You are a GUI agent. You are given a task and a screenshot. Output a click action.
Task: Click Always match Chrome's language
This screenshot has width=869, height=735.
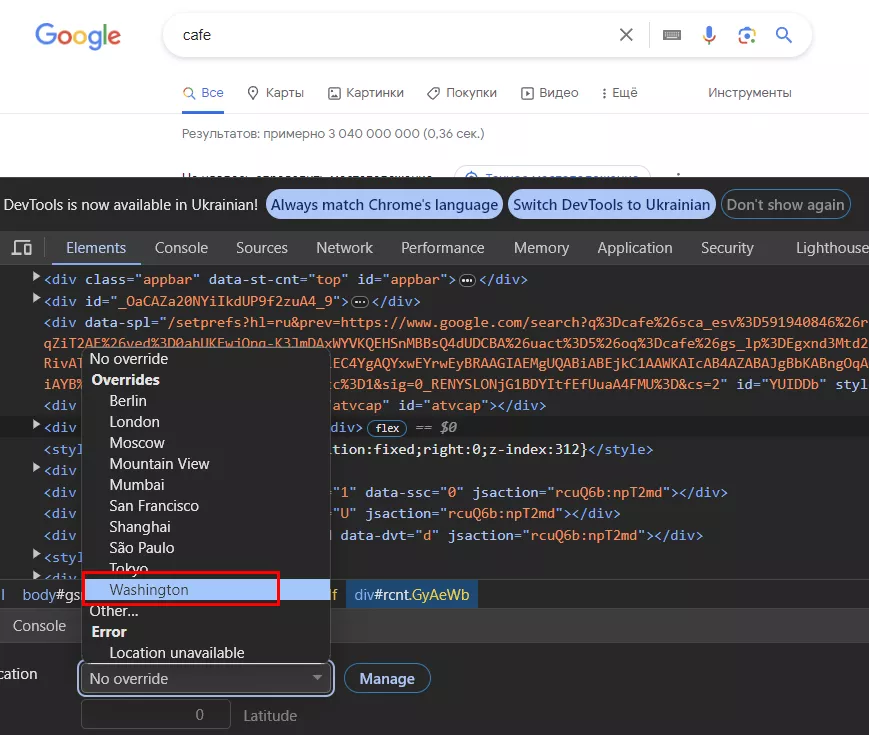[384, 205]
